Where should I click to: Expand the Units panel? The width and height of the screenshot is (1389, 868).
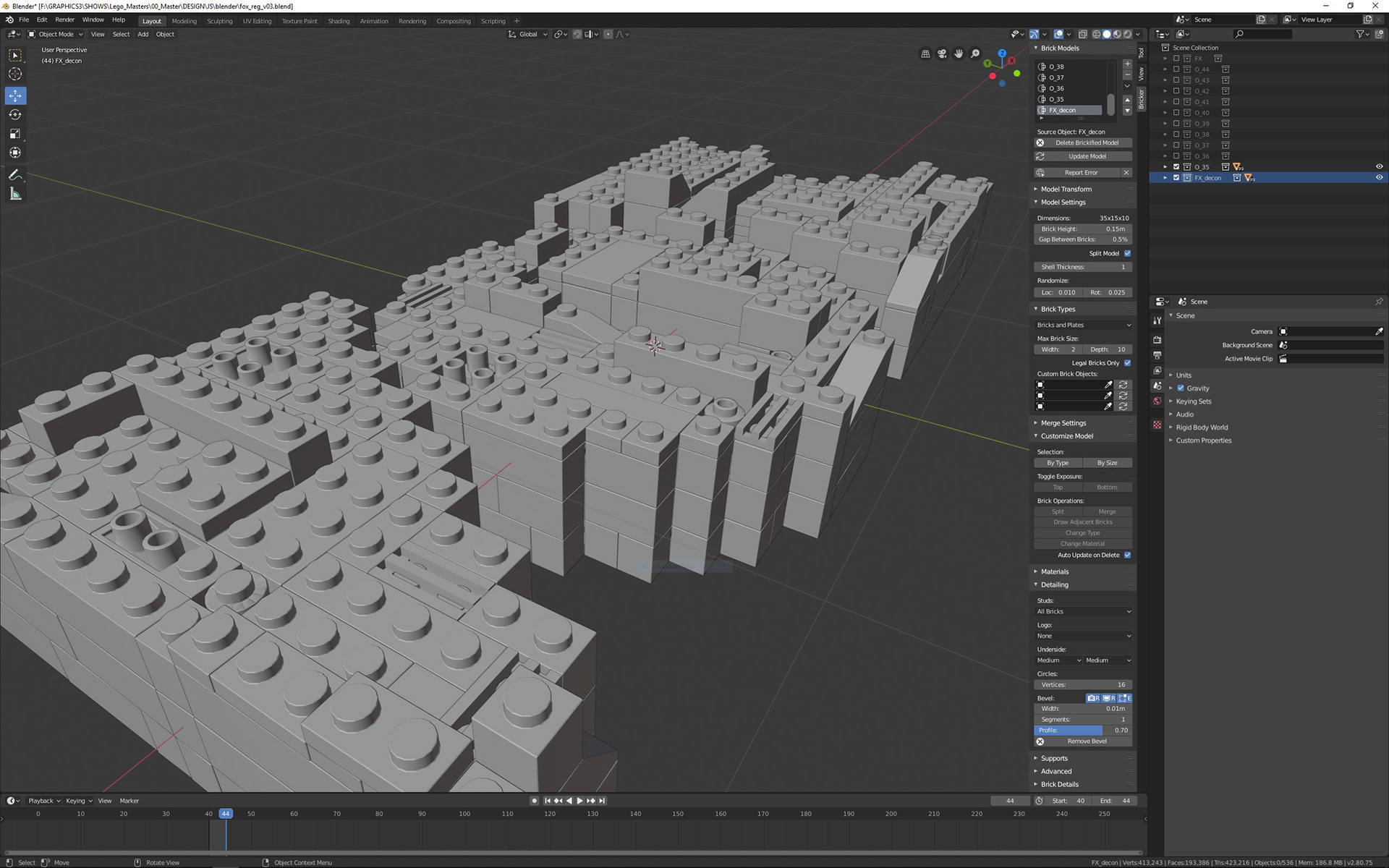point(1183,375)
